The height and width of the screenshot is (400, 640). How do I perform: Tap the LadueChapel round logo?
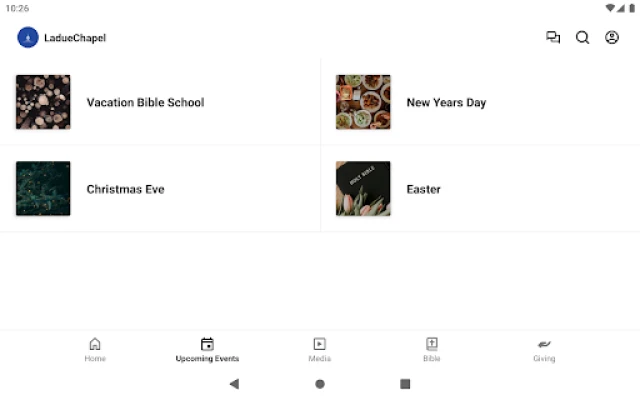coord(28,38)
